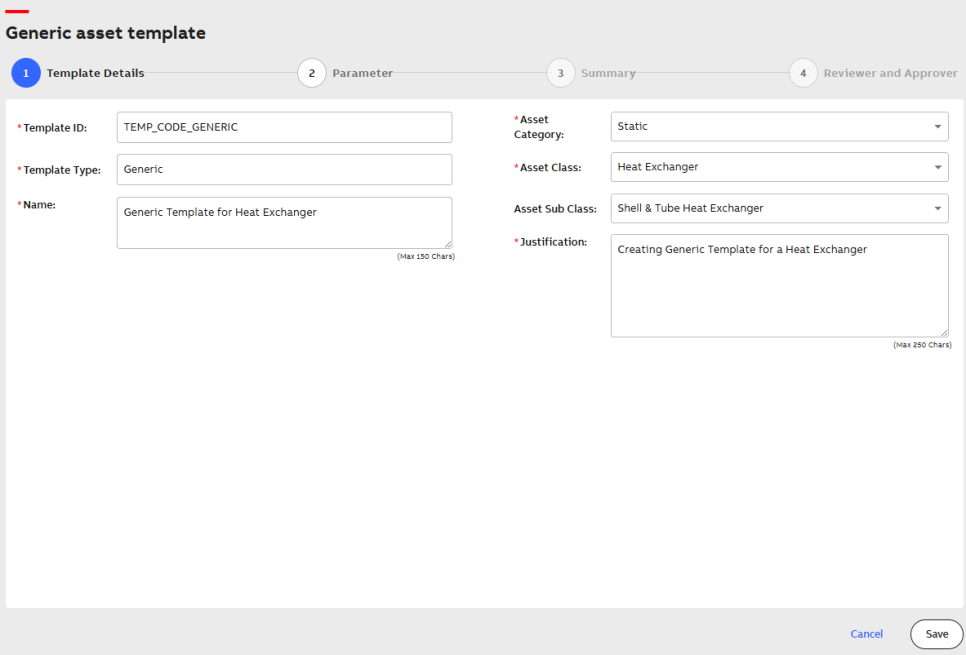Click the Template Type input field
Viewport: 966px width, 655px height.
[x=285, y=169]
